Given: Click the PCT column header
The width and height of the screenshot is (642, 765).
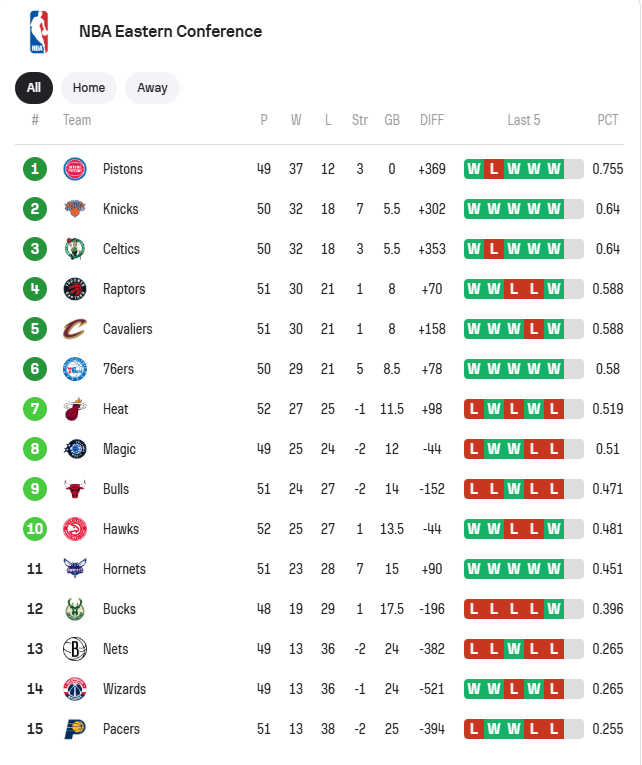Looking at the screenshot, I should point(608,120).
